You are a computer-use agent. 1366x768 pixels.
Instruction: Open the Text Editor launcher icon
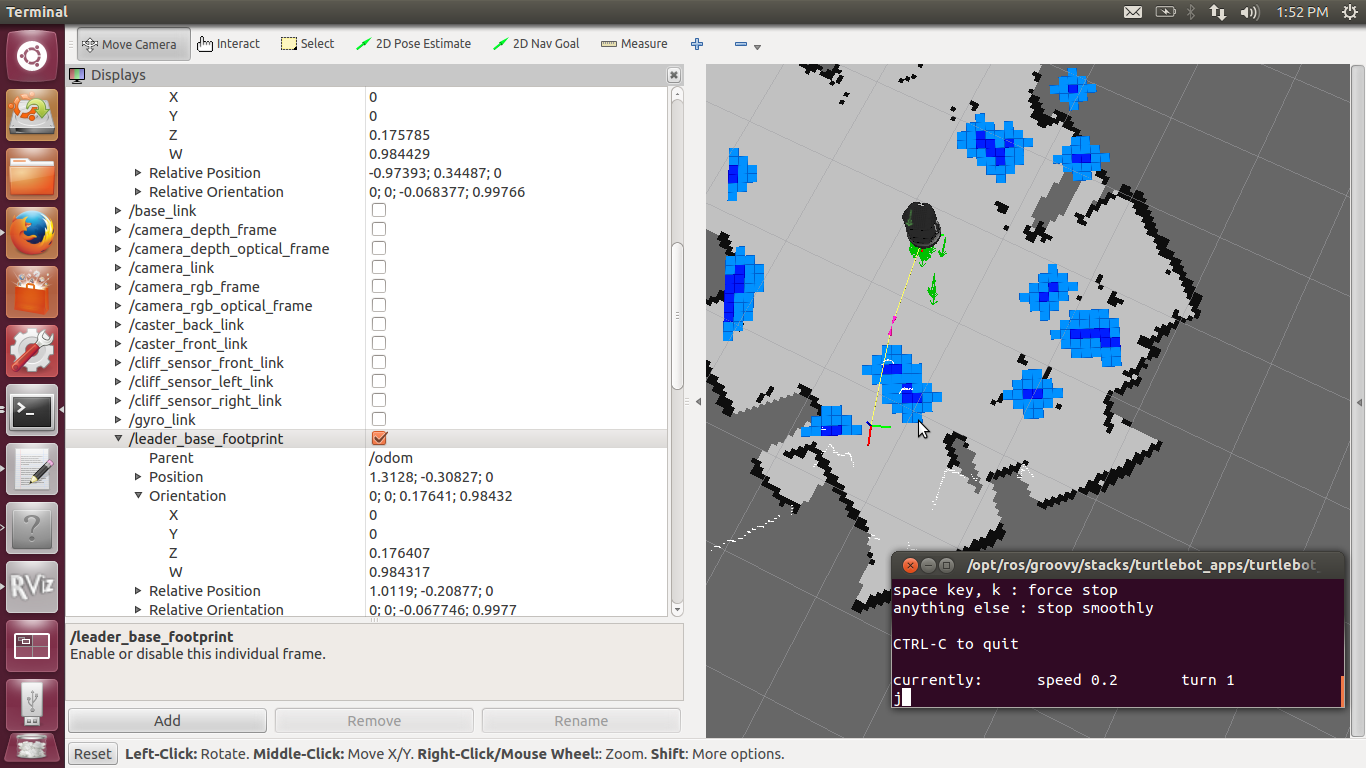(32, 469)
